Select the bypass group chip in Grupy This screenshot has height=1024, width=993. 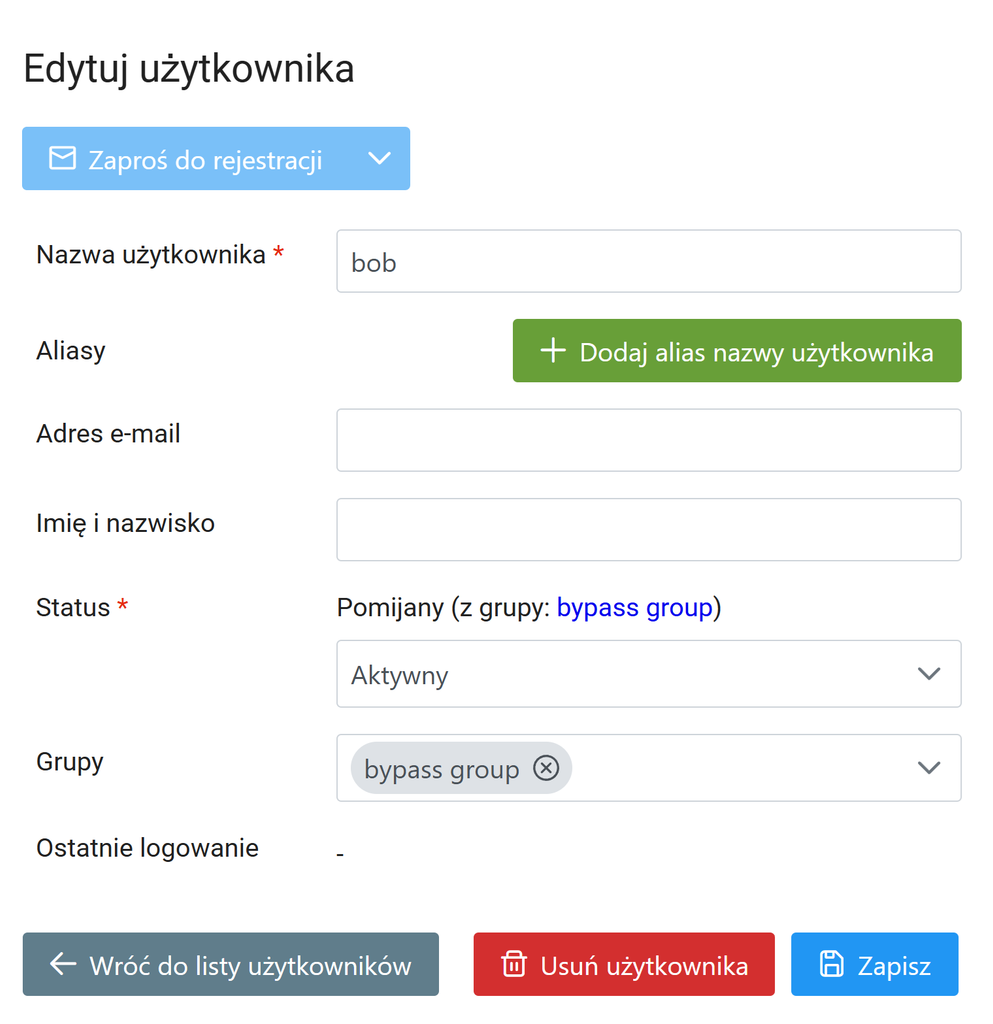(441, 769)
